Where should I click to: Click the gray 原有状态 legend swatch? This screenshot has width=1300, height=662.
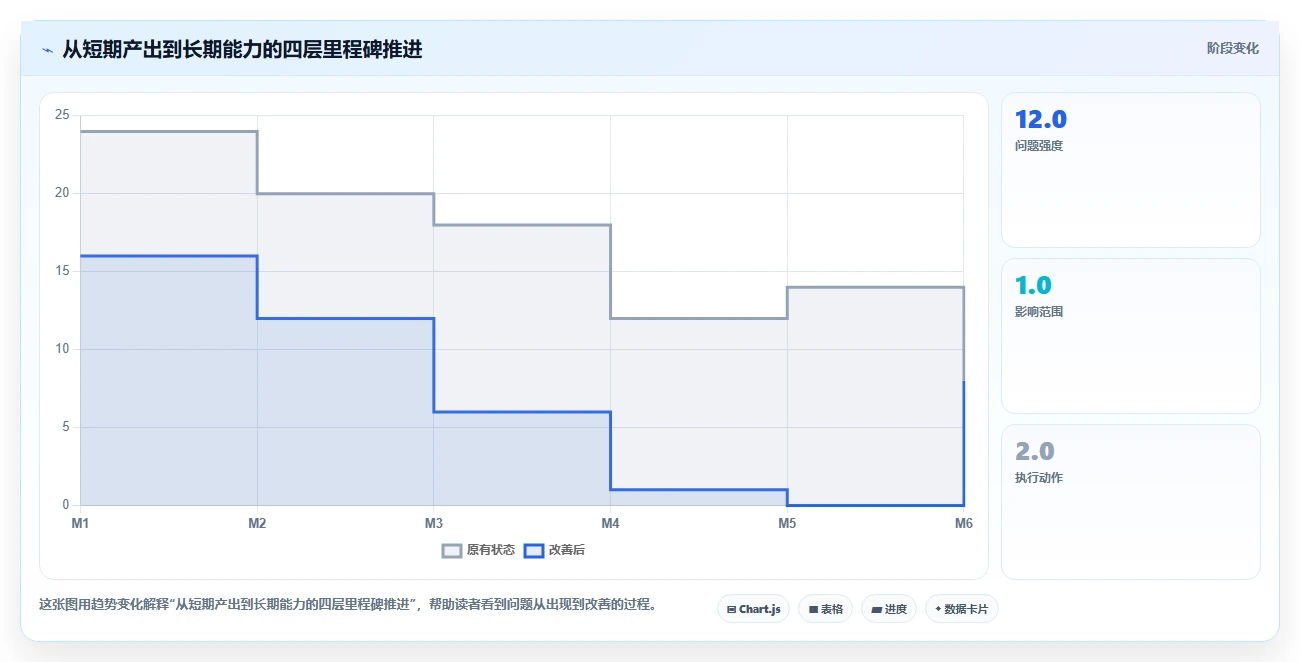pos(452,550)
